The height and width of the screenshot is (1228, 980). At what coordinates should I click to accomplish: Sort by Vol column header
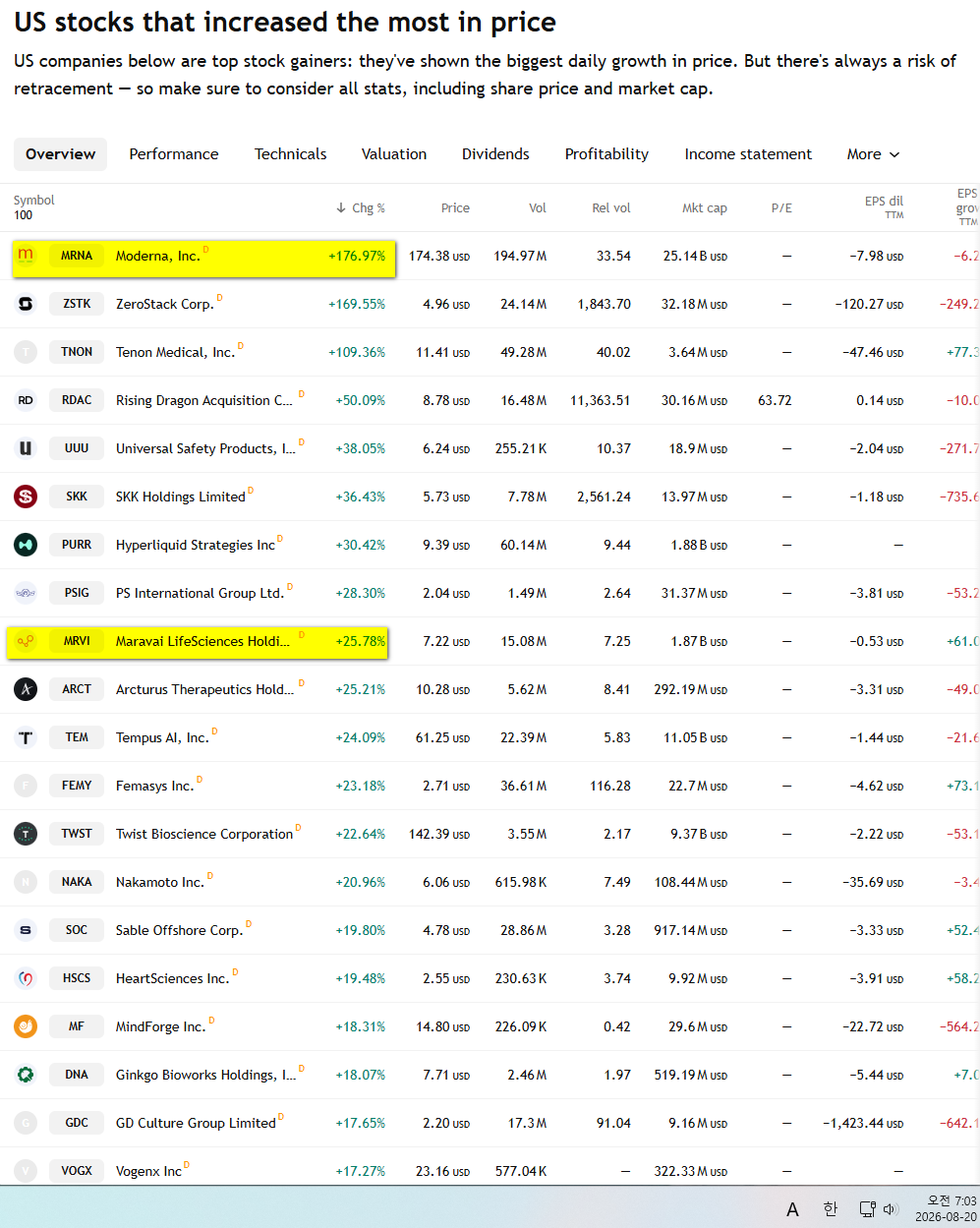pyautogui.click(x=538, y=207)
